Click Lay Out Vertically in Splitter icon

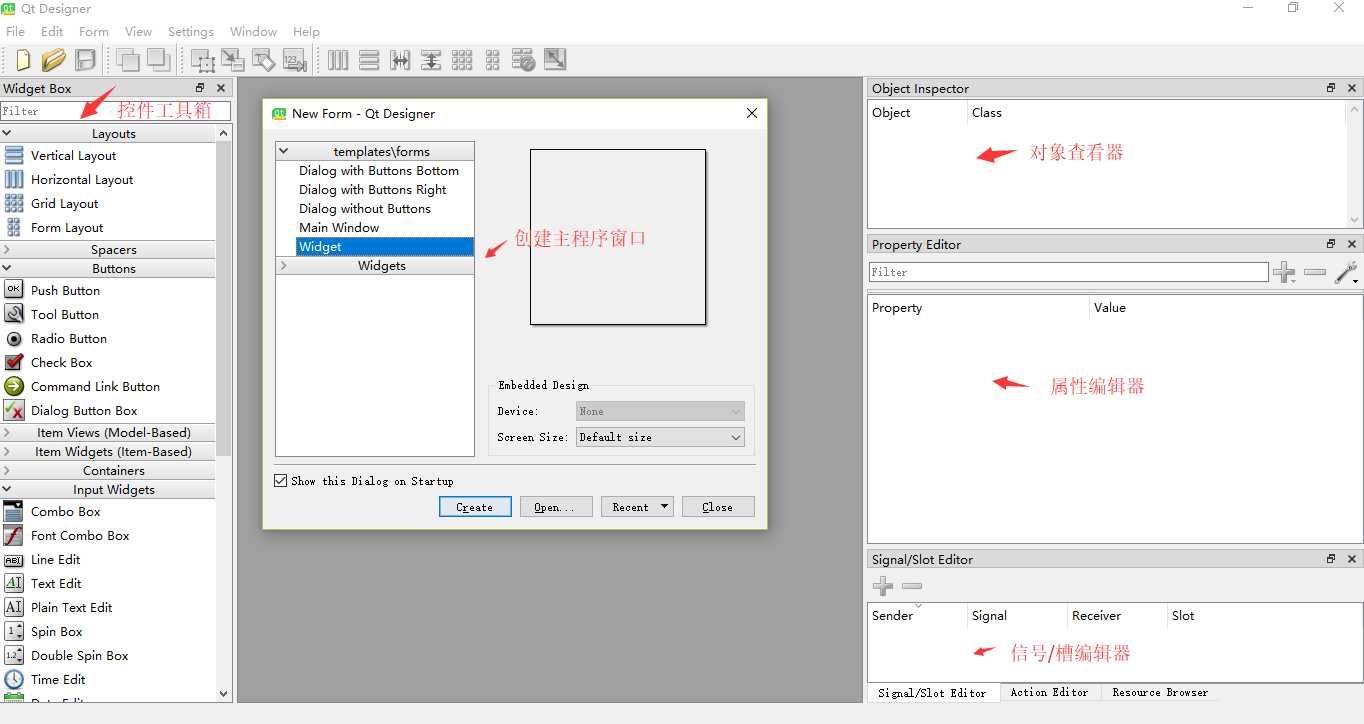431,60
